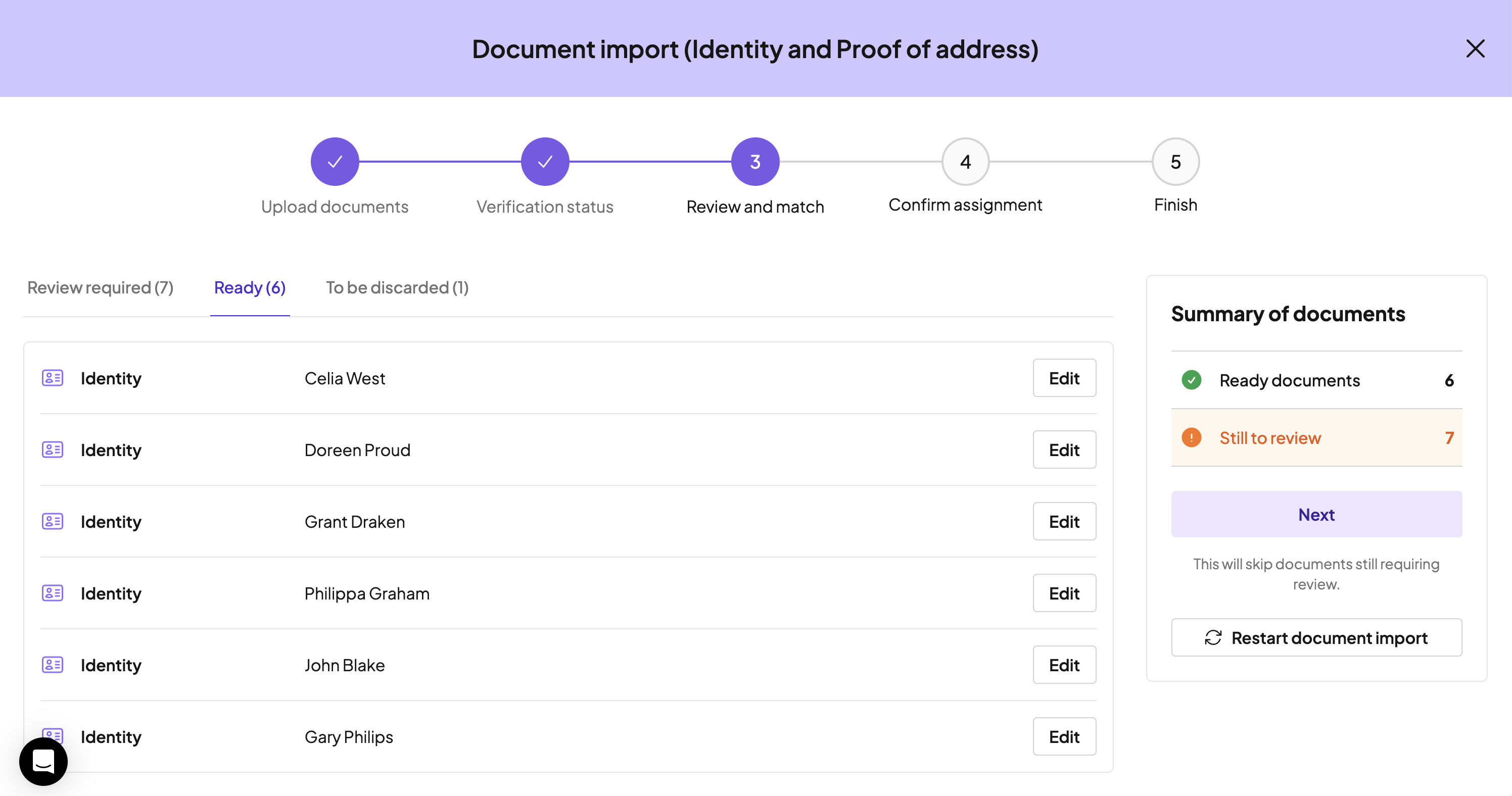This screenshot has height=796, width=1512.
Task: Open the chat support bubble icon
Action: (x=43, y=761)
